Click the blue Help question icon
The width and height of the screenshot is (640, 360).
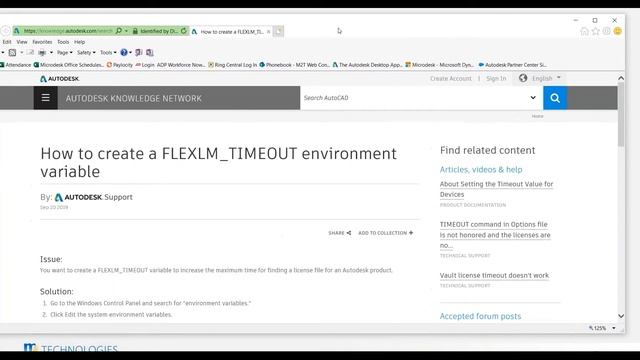(x=124, y=53)
